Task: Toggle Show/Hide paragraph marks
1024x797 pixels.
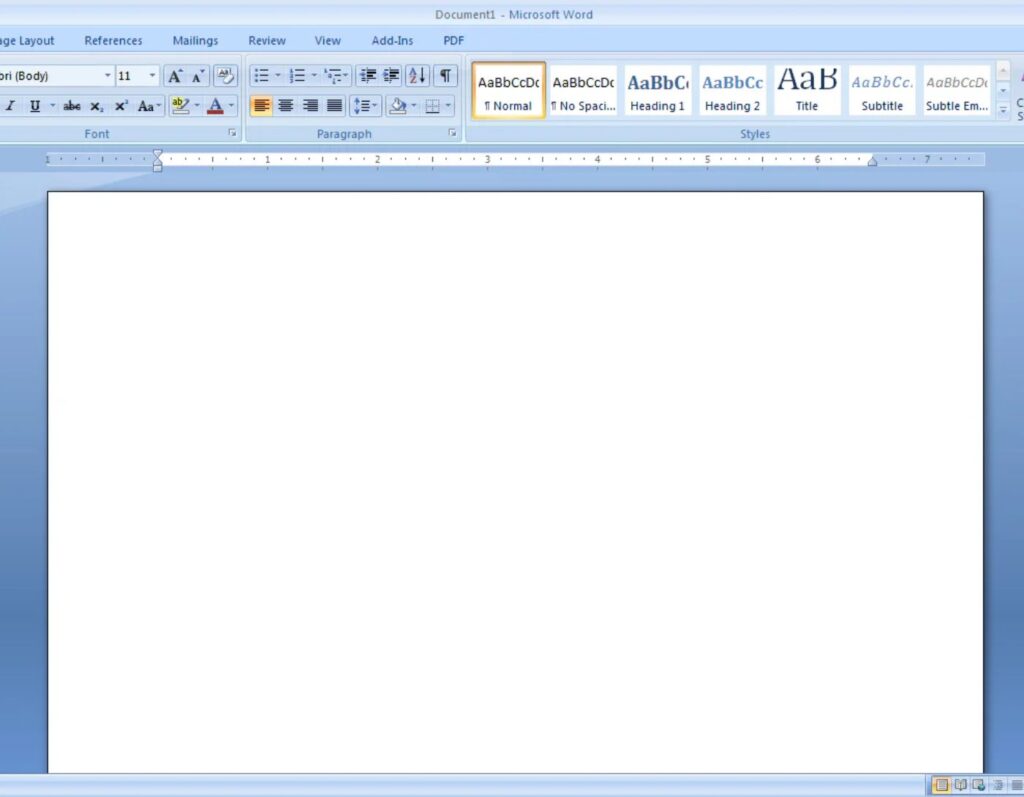Action: 445,76
